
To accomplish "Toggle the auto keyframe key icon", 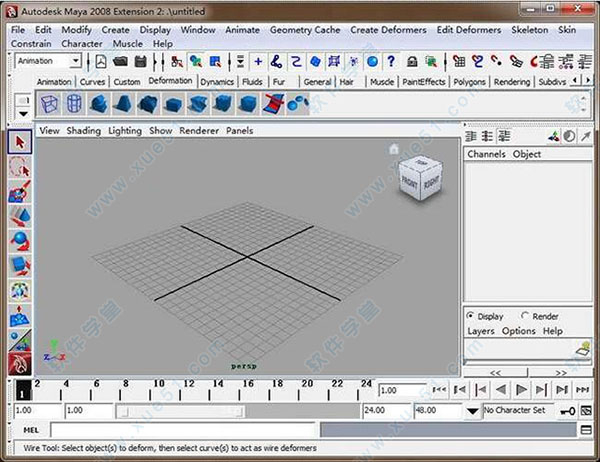I will point(568,411).
